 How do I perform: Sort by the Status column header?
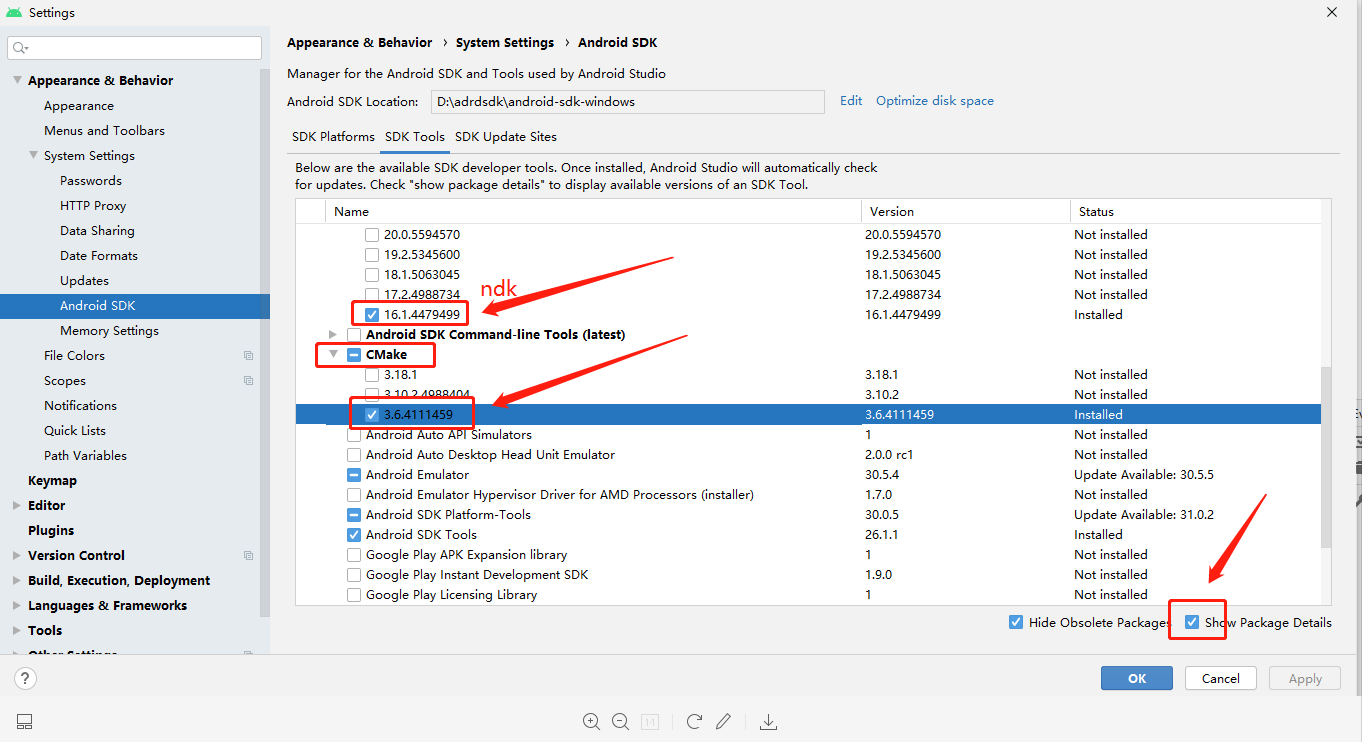(1194, 212)
